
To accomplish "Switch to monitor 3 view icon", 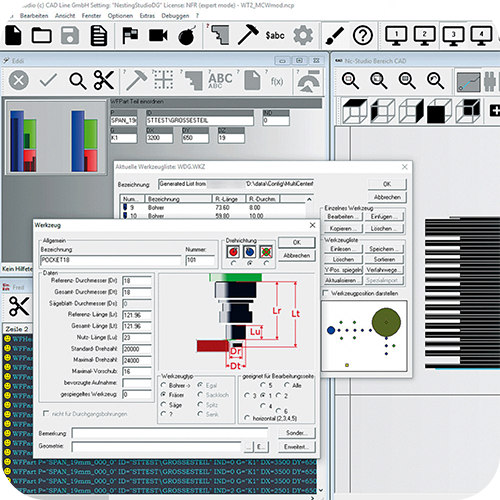I will 453,35.
